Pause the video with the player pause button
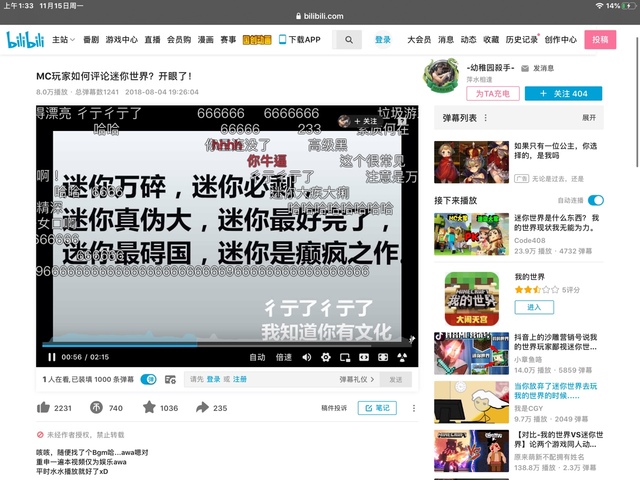 coord(51,357)
